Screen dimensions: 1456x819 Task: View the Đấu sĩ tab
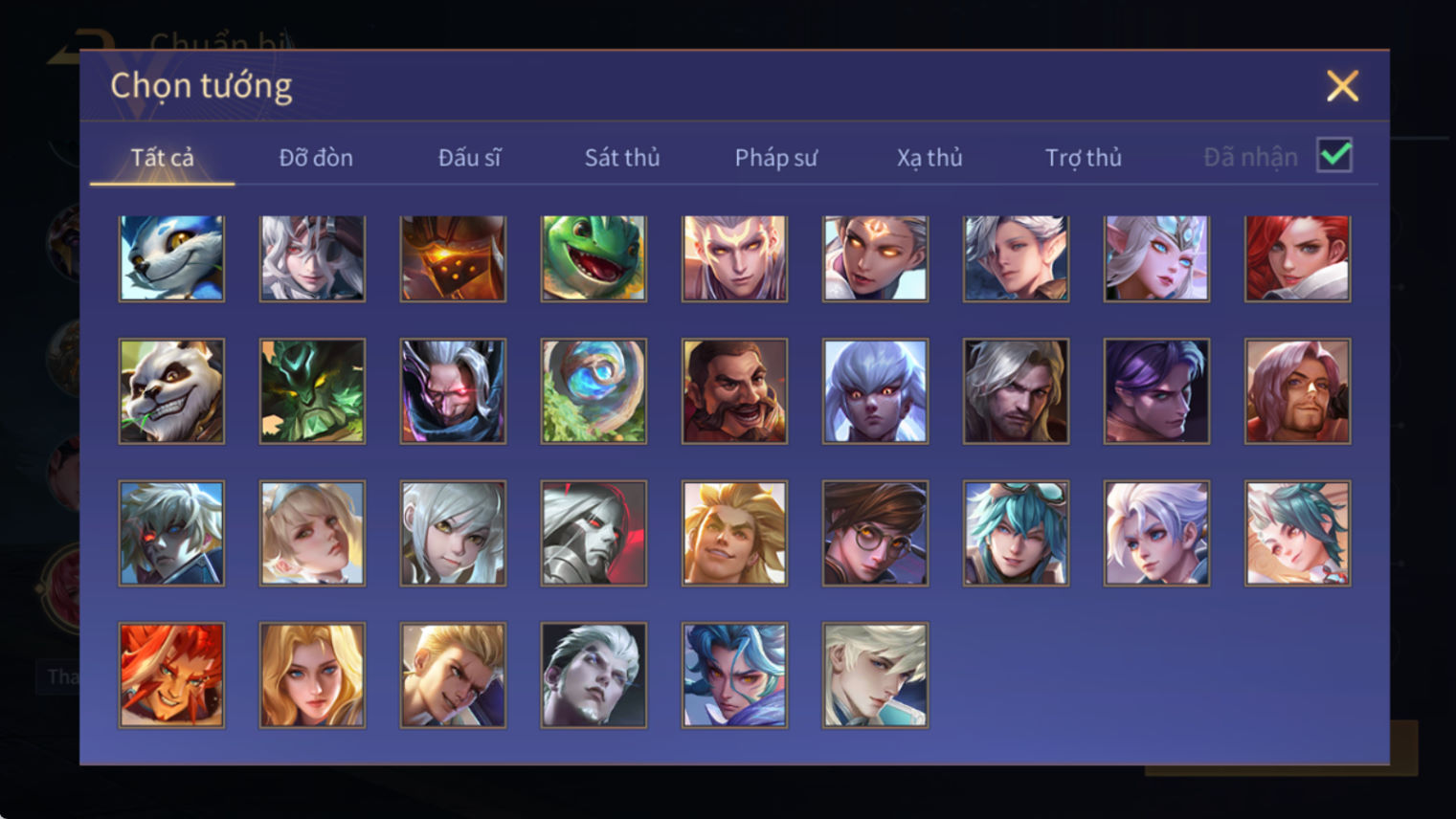[469, 157]
